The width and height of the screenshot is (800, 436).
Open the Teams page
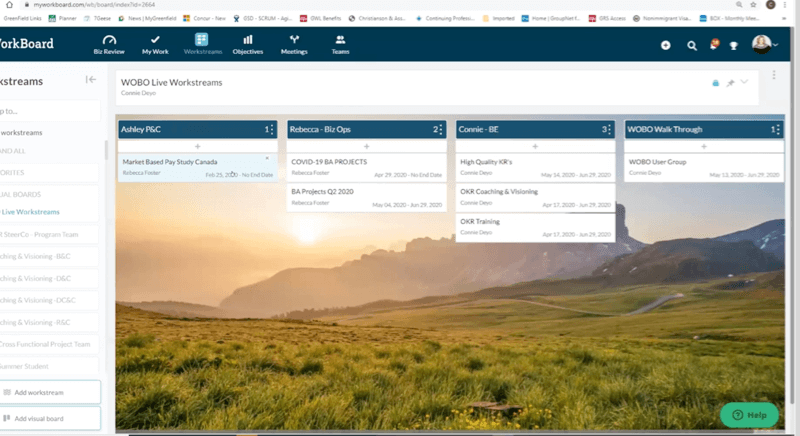pos(340,44)
